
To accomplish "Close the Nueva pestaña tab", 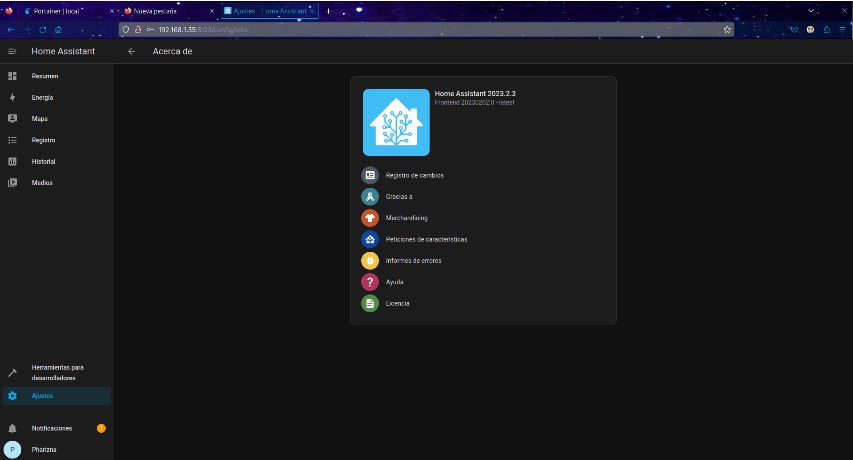I will click(x=212, y=11).
